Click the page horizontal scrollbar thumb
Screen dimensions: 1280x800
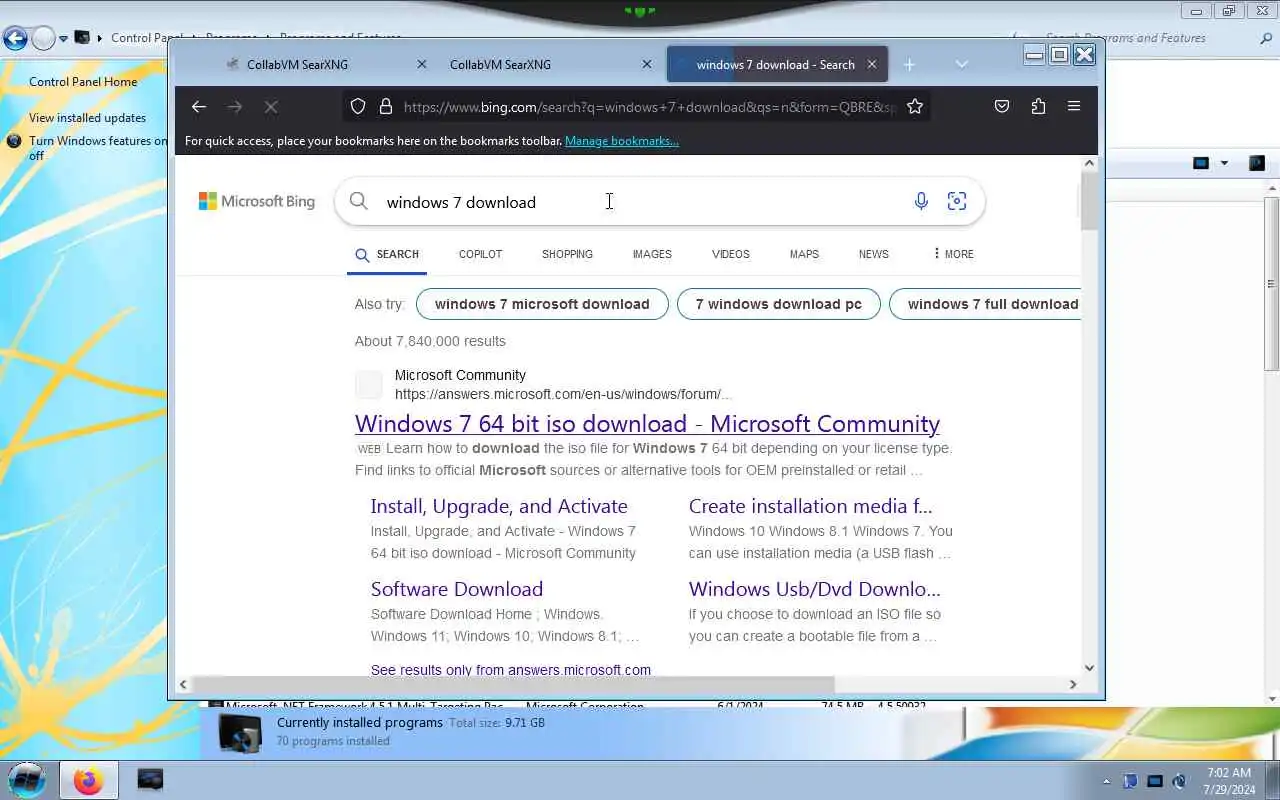[512, 685]
